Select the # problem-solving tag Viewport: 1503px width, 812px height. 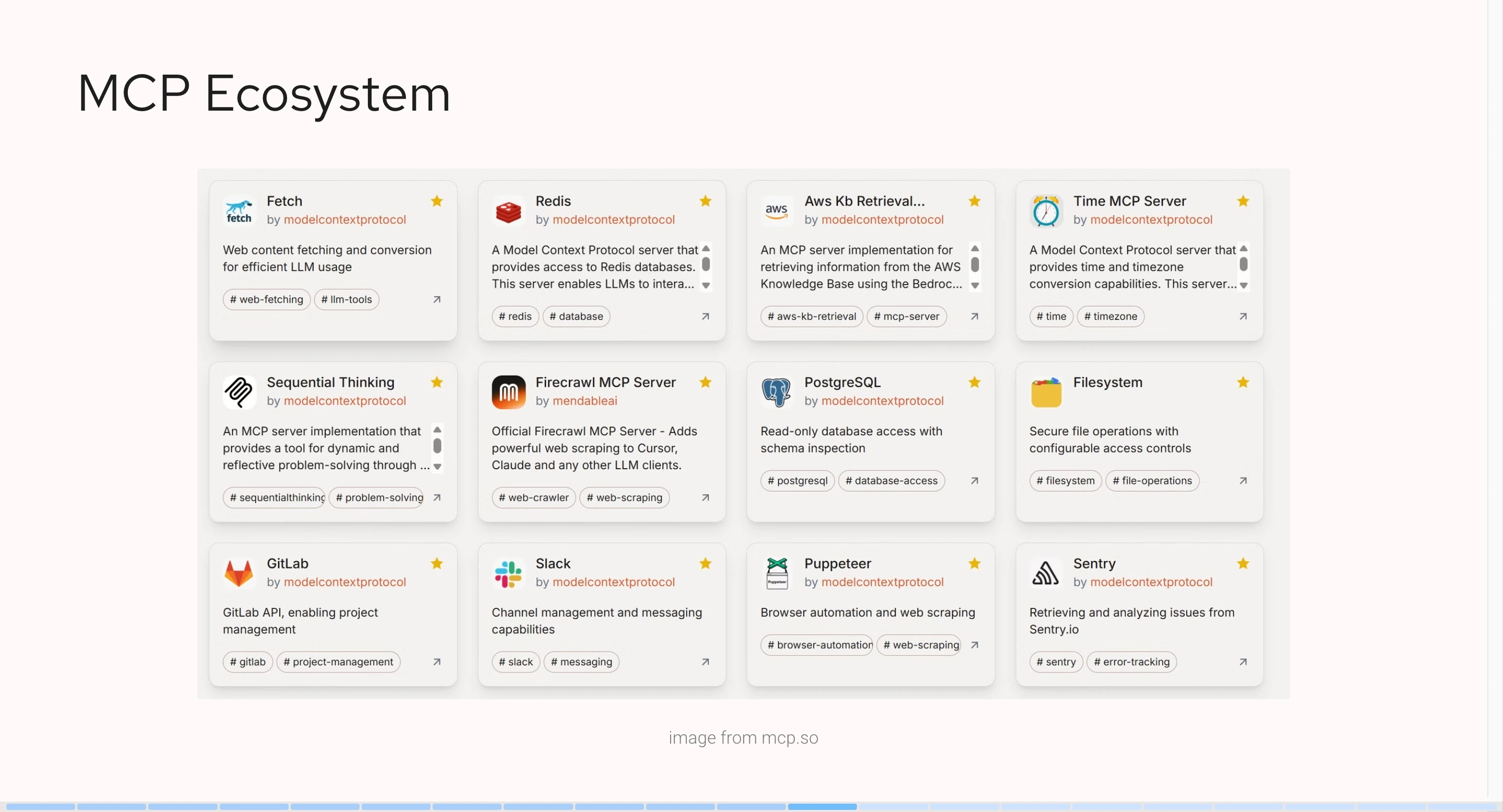pyautogui.click(x=377, y=497)
